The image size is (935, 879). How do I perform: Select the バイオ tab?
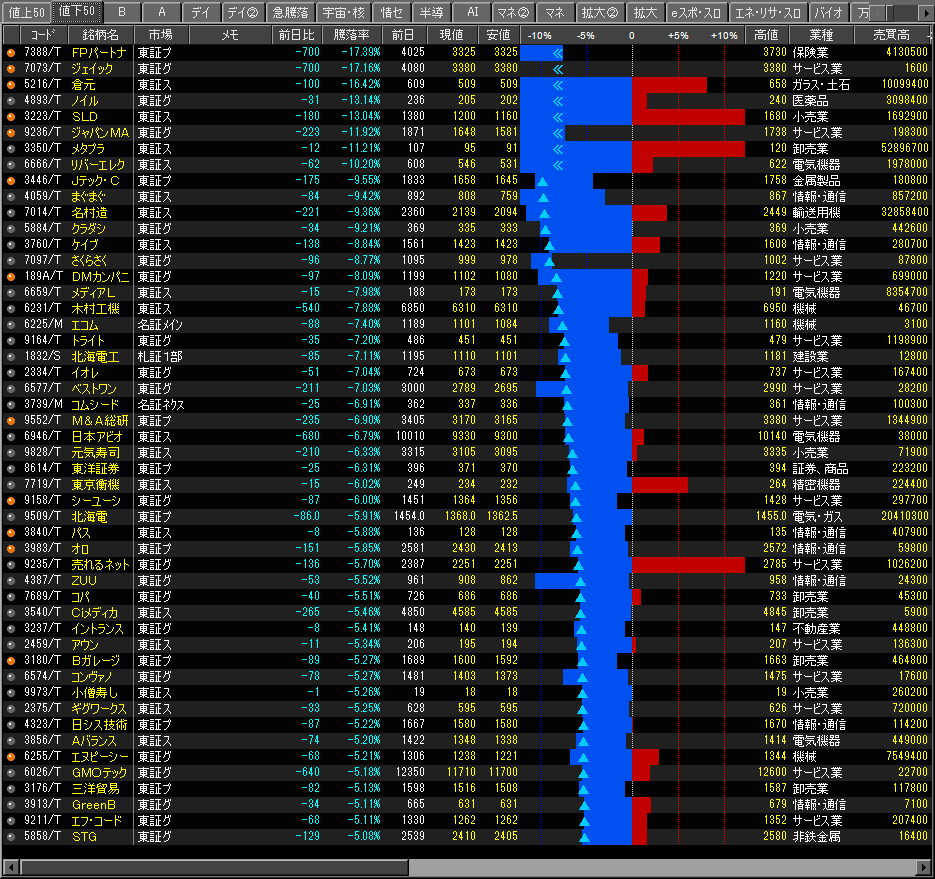[x=829, y=12]
